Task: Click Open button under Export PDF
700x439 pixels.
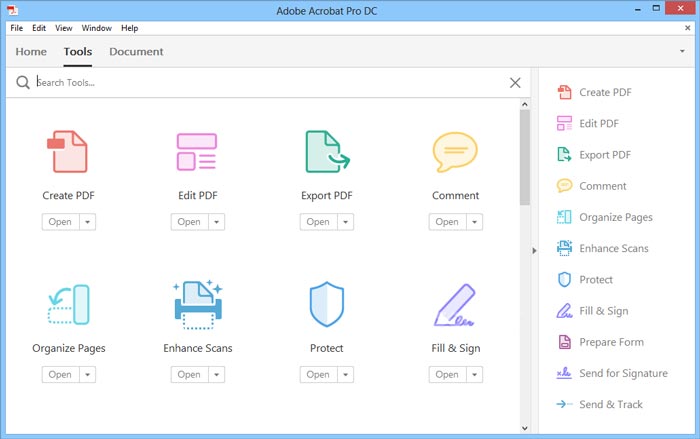Action: [318, 222]
